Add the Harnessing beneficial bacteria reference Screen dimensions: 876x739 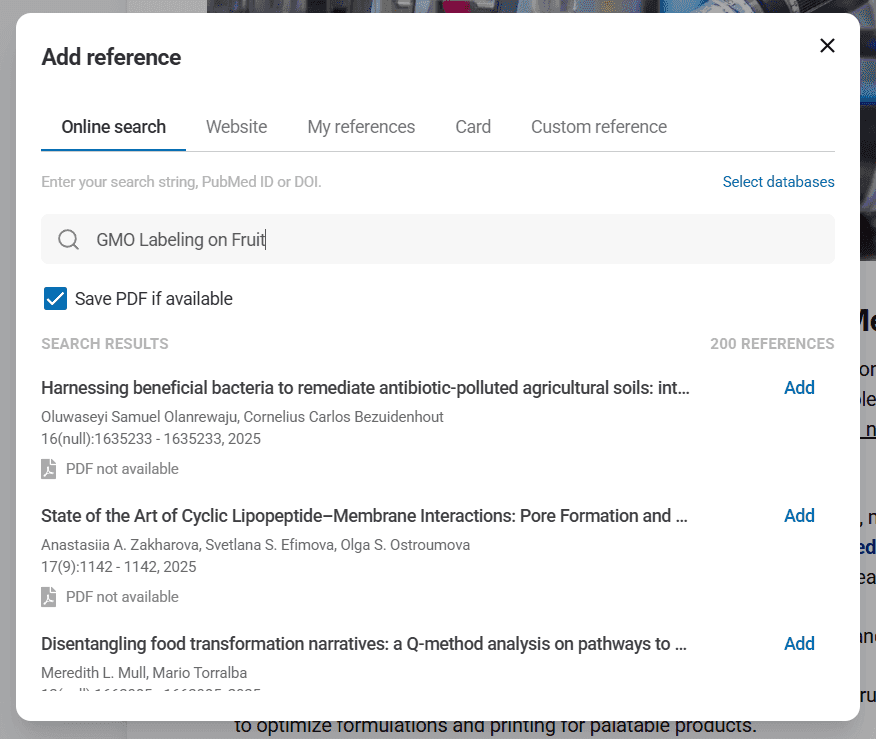point(798,388)
